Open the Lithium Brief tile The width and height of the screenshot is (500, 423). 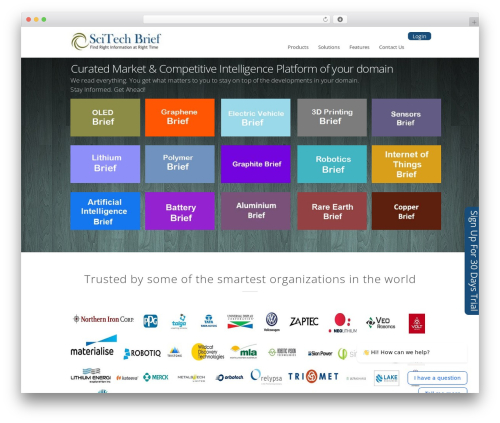pos(105,164)
